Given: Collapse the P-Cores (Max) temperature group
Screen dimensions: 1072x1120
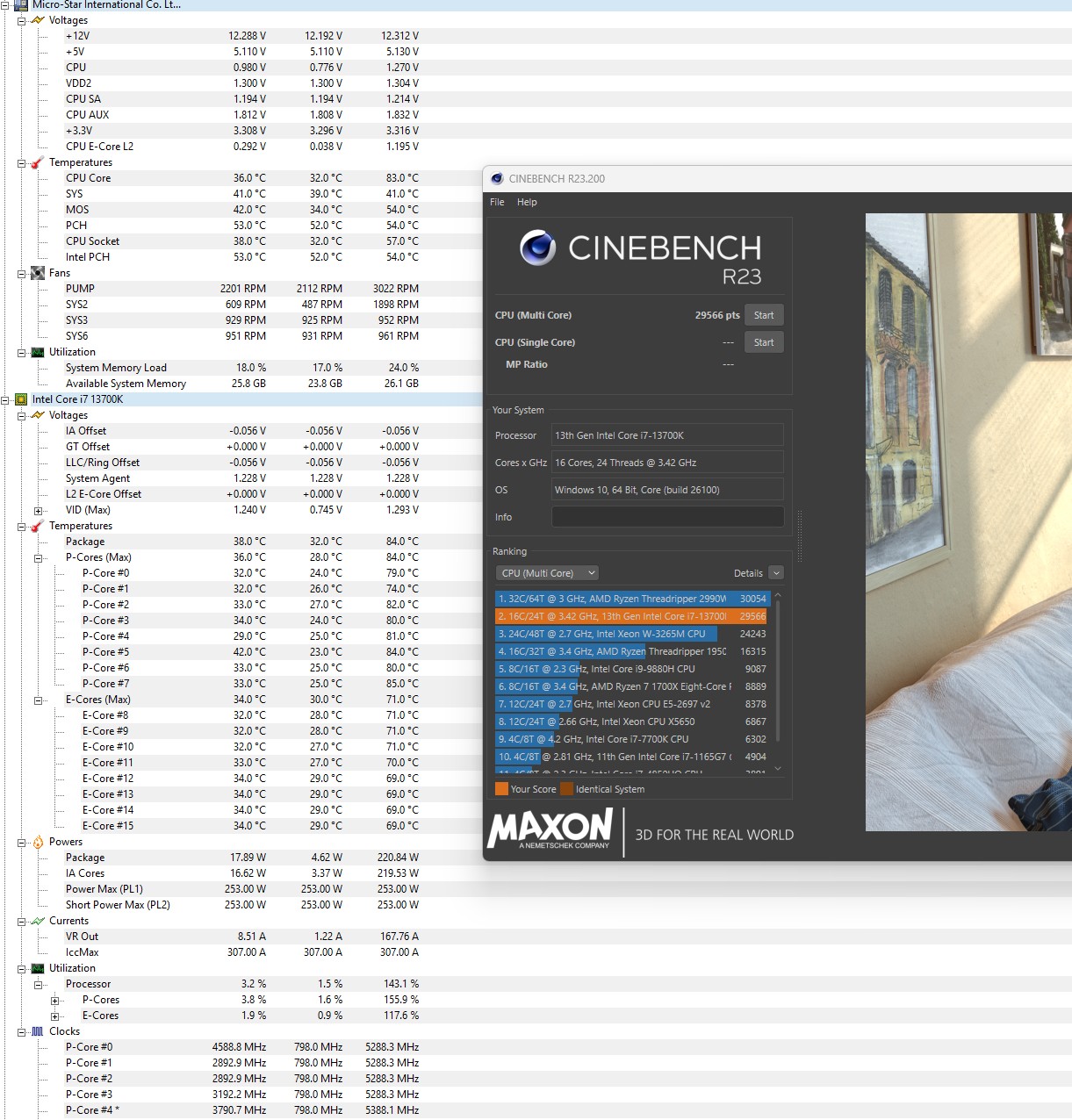Looking at the screenshot, I should point(38,557).
